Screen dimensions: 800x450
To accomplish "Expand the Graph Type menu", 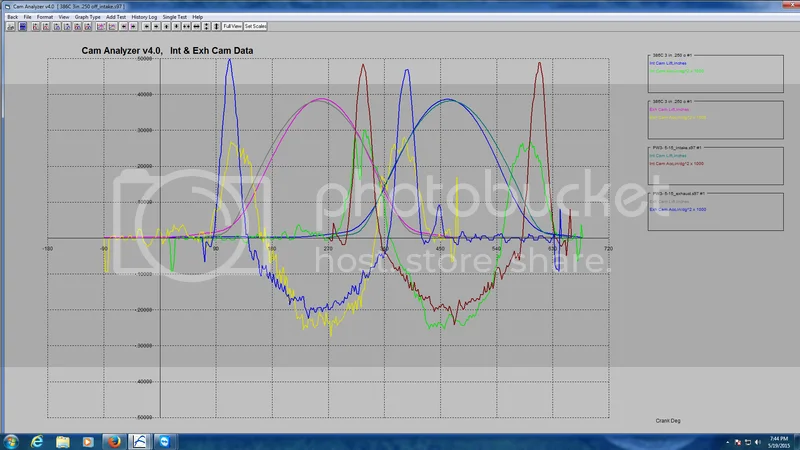I will (88, 17).
